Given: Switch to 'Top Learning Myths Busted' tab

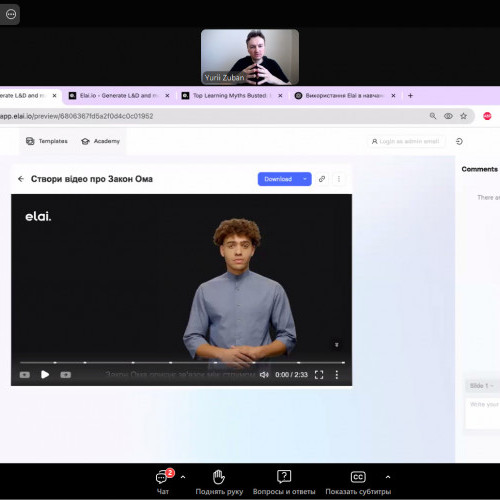Looking at the screenshot, I should click(x=229, y=96).
